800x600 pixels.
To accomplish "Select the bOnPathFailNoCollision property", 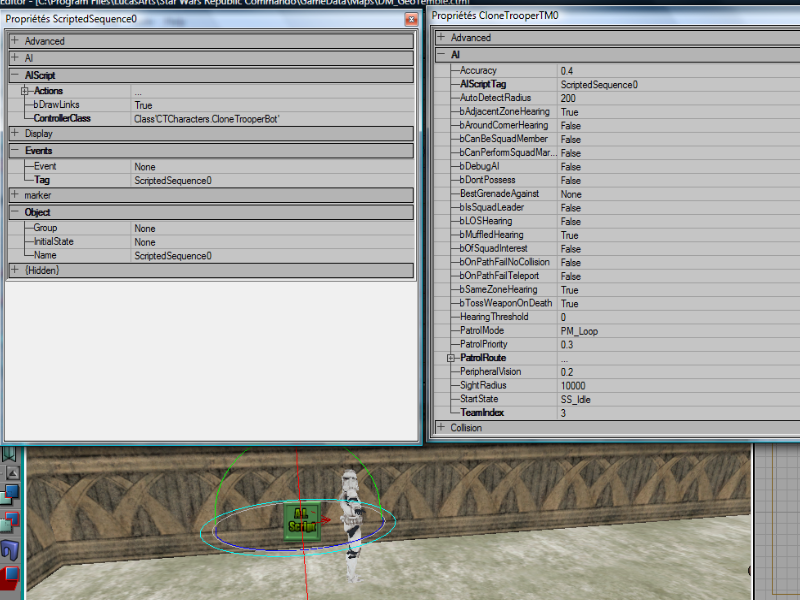I will click(618, 262).
